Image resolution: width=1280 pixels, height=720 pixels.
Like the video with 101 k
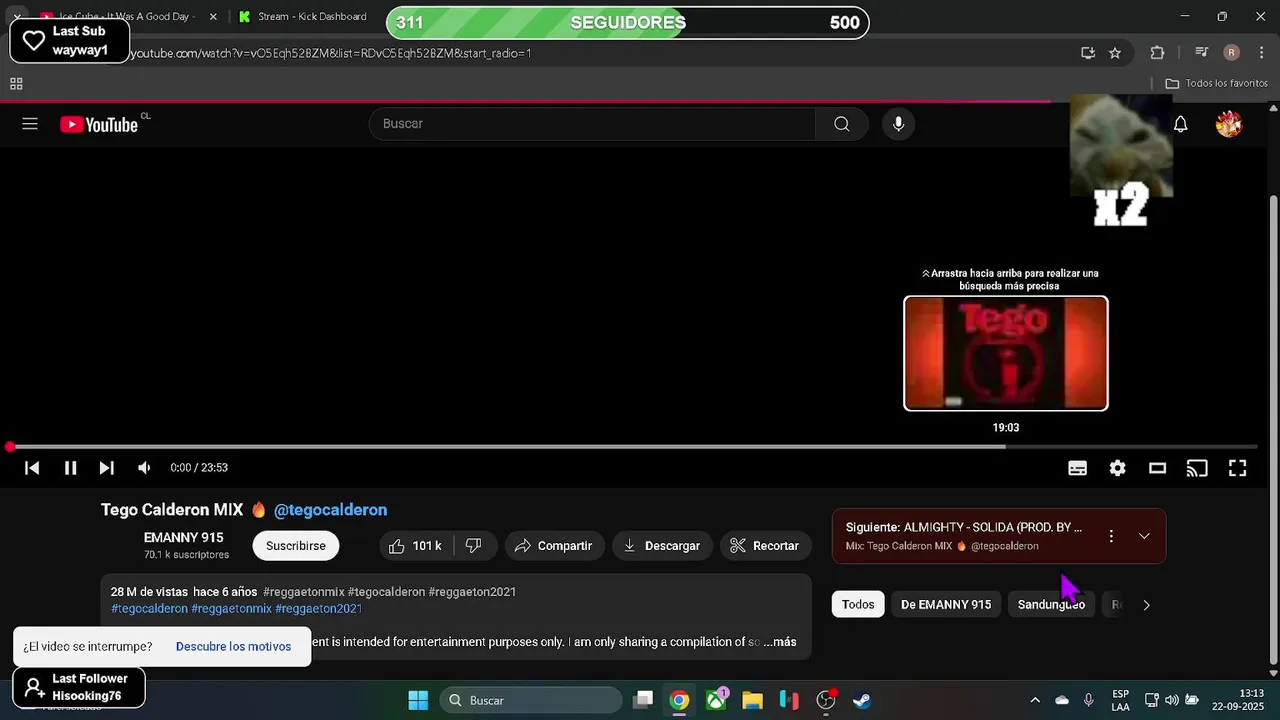(x=415, y=546)
